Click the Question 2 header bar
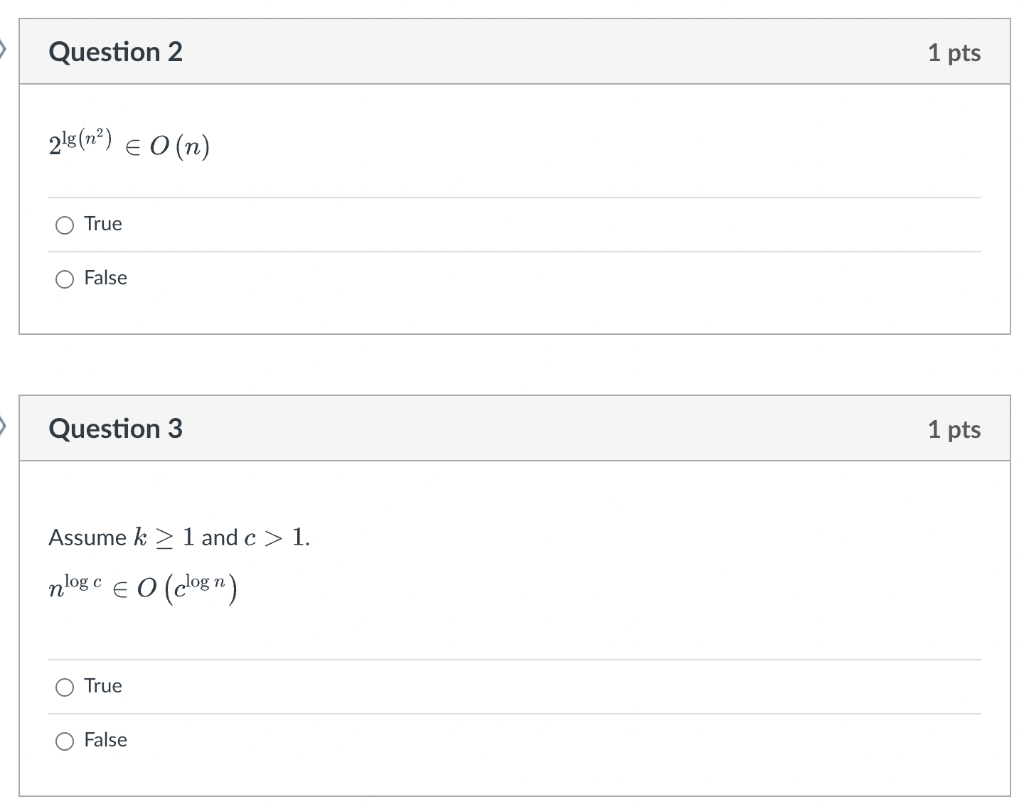 (x=500, y=51)
